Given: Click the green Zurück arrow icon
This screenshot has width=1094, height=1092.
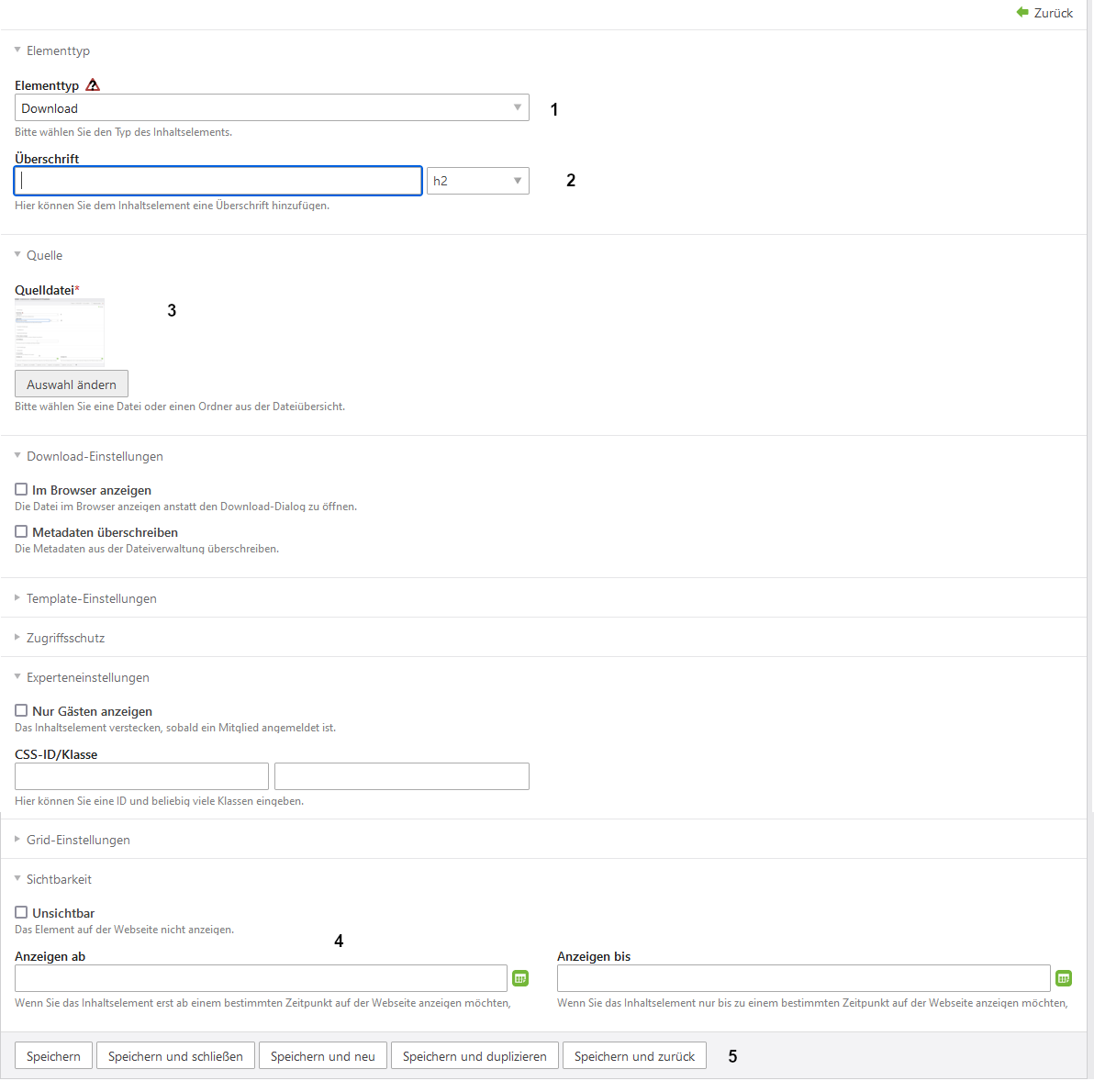Looking at the screenshot, I should [x=1022, y=13].
